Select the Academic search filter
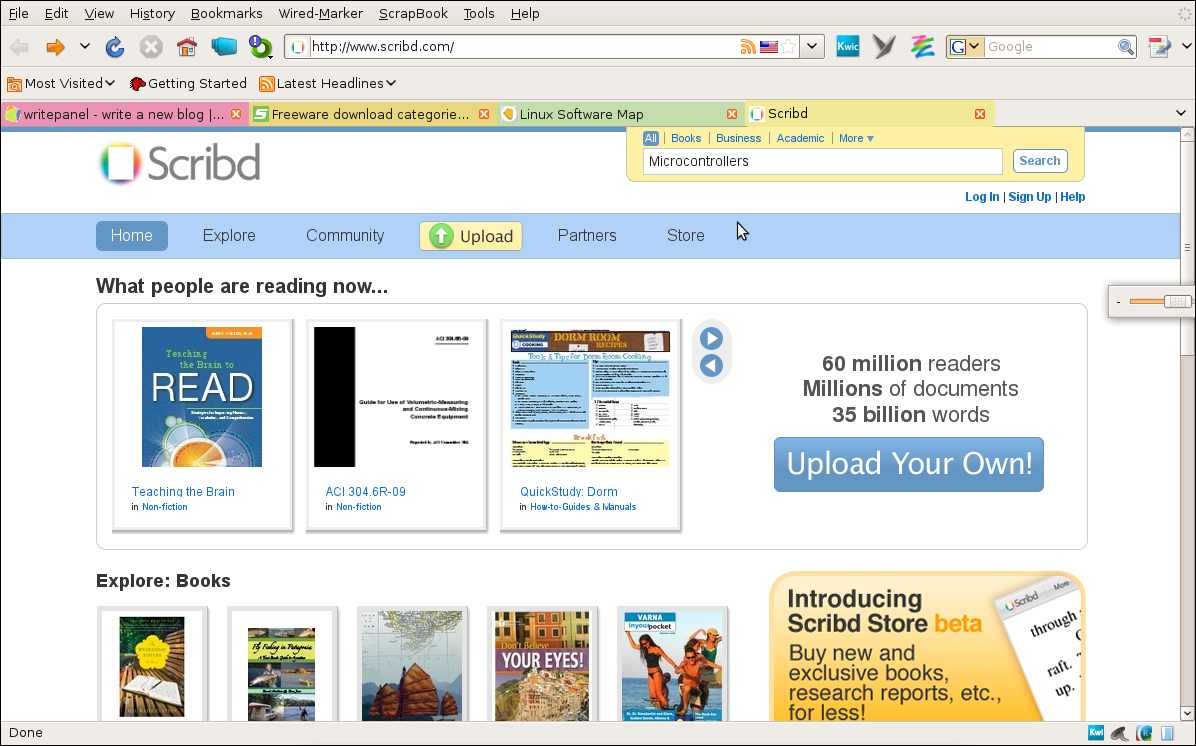This screenshot has width=1196, height=746. tap(800, 138)
